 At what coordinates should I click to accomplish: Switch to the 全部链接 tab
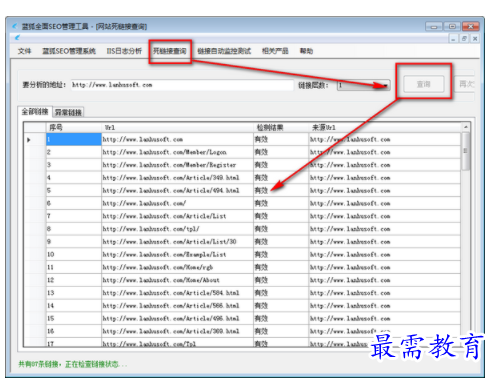(35, 112)
